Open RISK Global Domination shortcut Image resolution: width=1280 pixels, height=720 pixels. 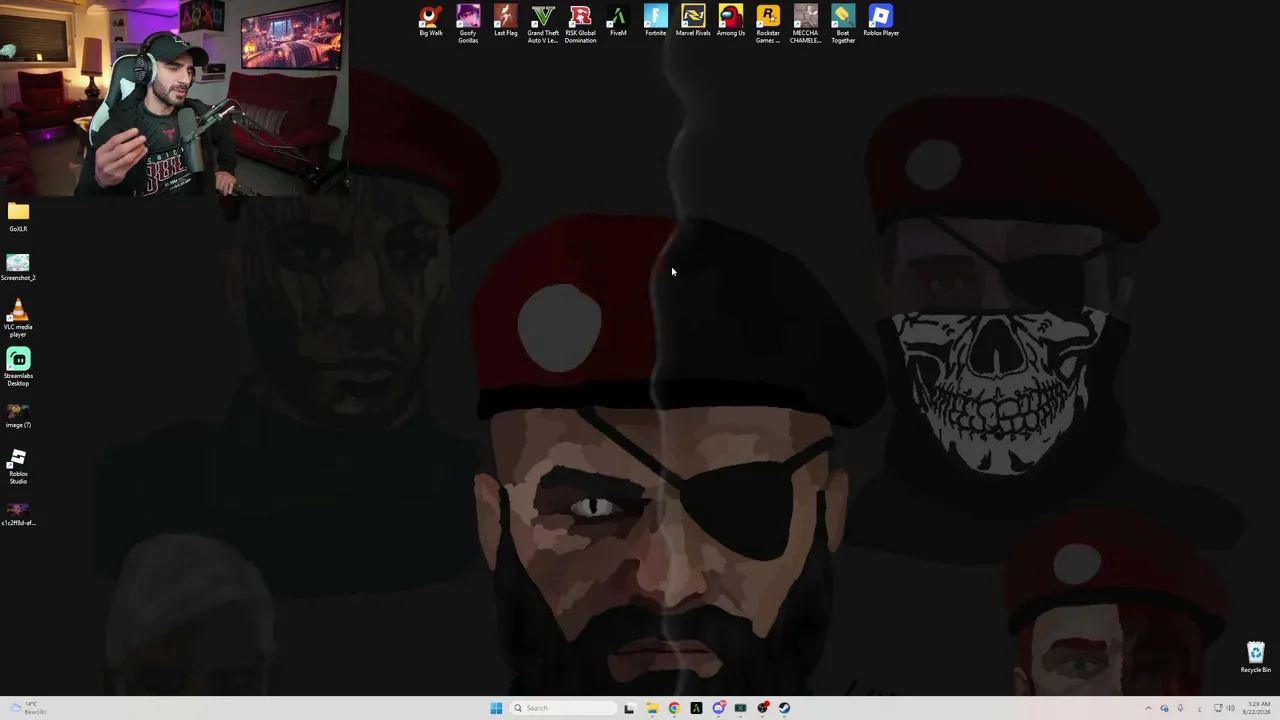pyautogui.click(x=580, y=24)
